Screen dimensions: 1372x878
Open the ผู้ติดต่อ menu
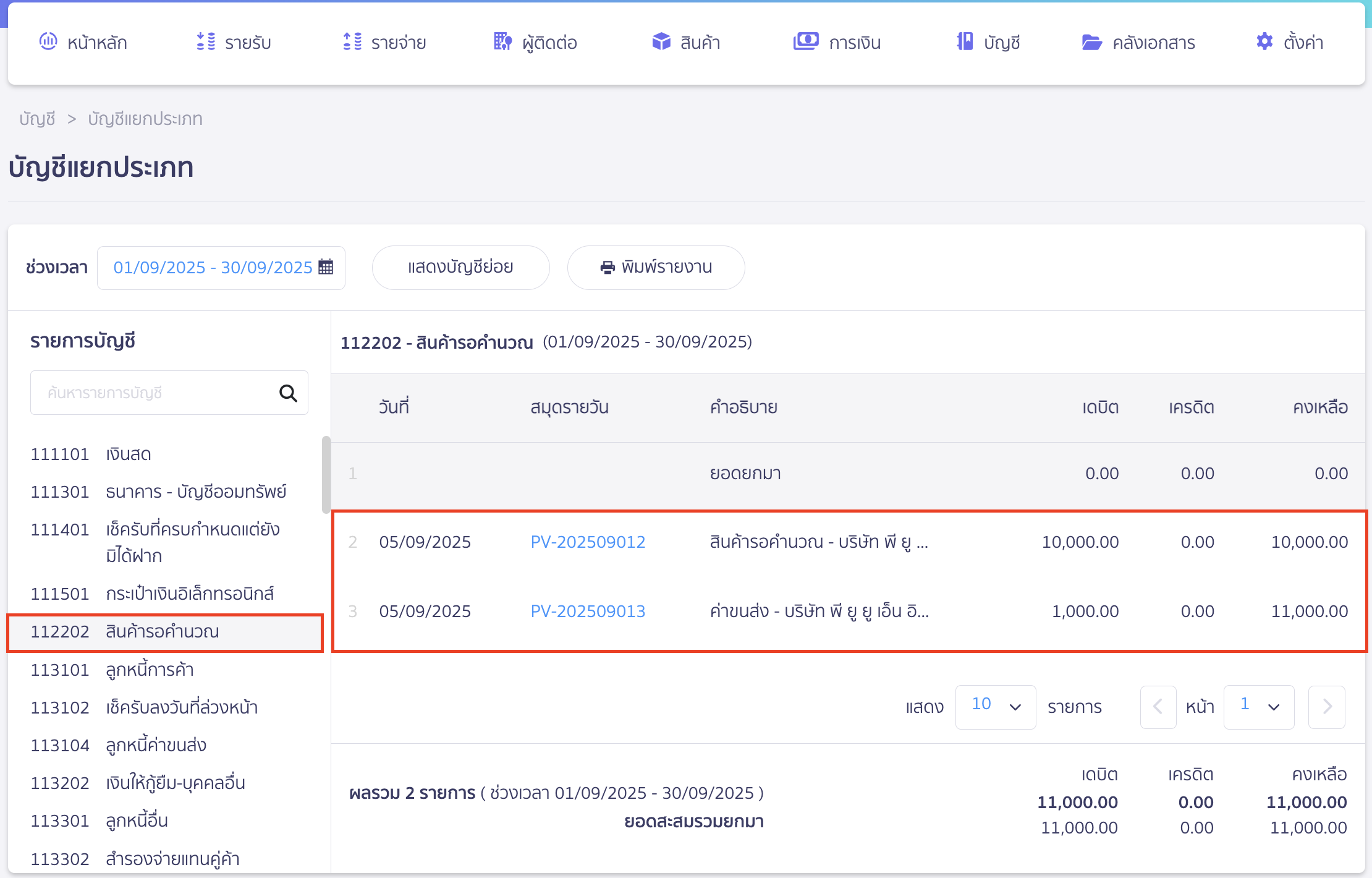tap(536, 42)
